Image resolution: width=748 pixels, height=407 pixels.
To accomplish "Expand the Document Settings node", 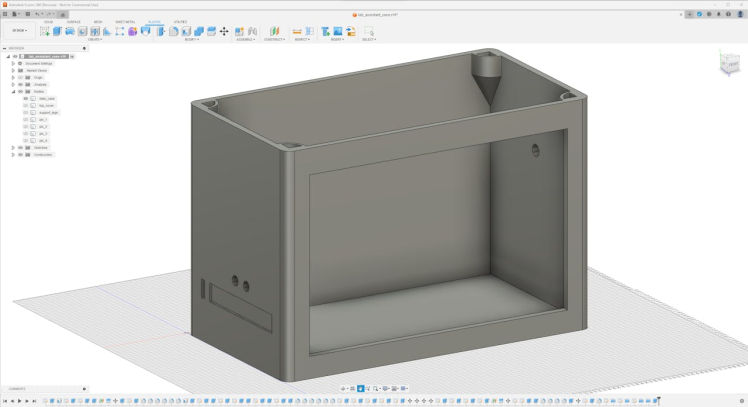I will pyautogui.click(x=12, y=63).
